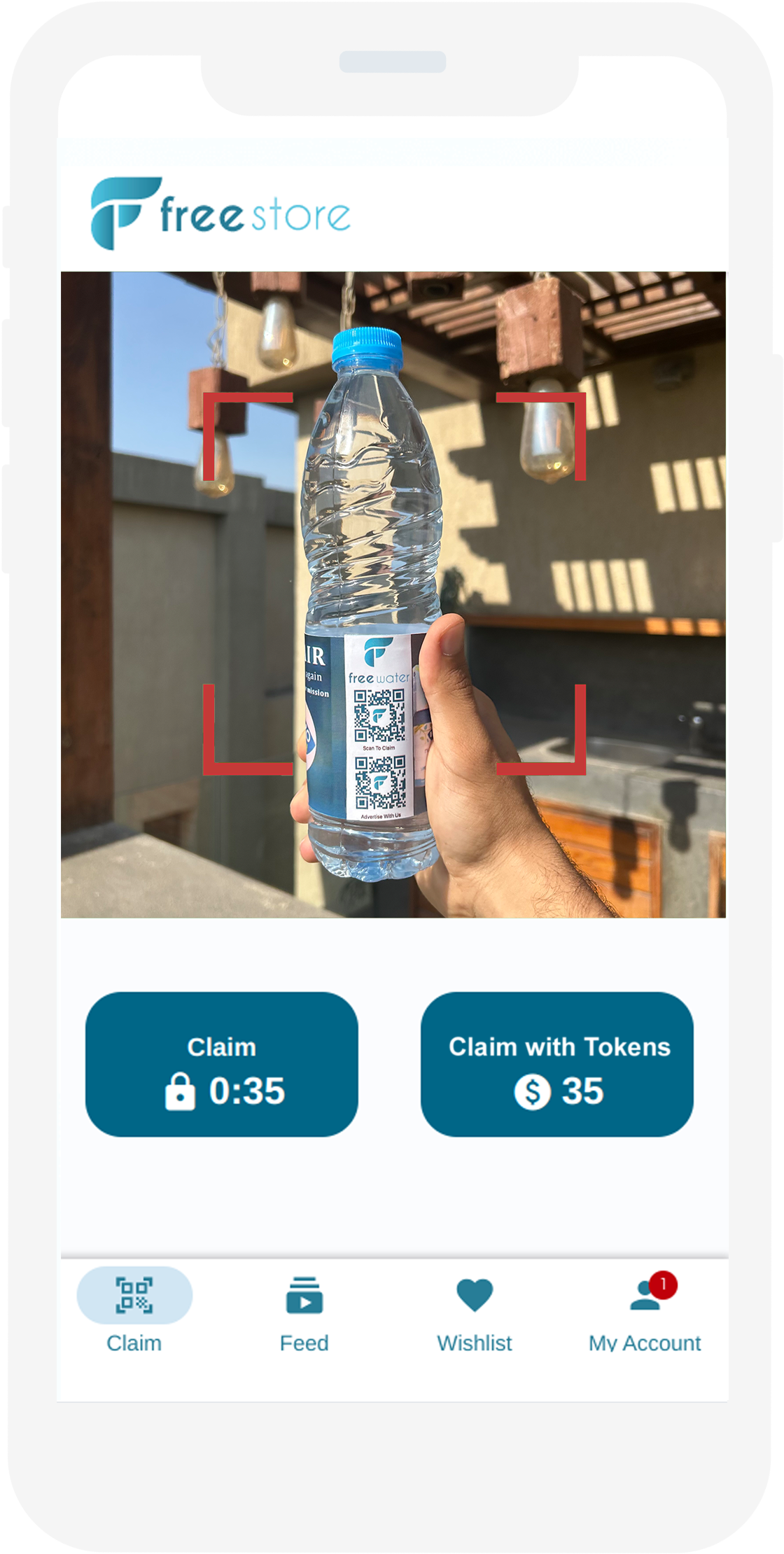Select the Claim tab label

click(134, 1343)
